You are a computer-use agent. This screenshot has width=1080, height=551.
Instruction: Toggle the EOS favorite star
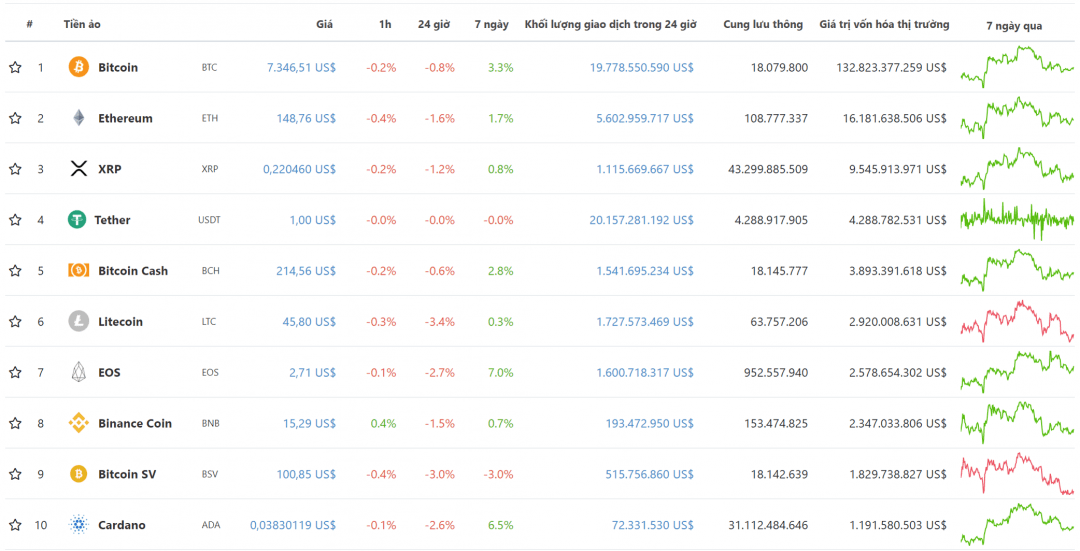pos(15,373)
